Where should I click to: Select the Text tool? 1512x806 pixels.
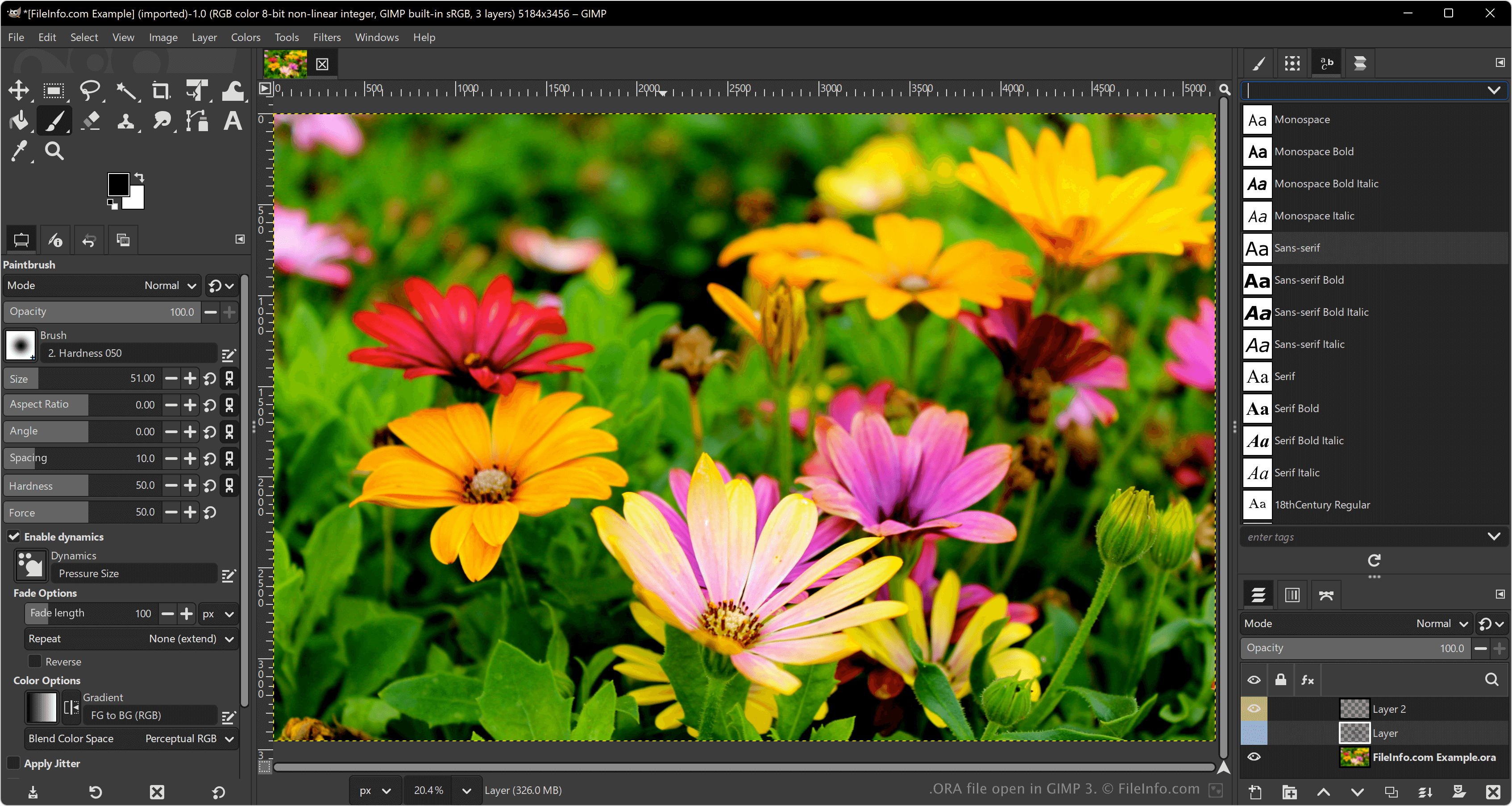(233, 121)
